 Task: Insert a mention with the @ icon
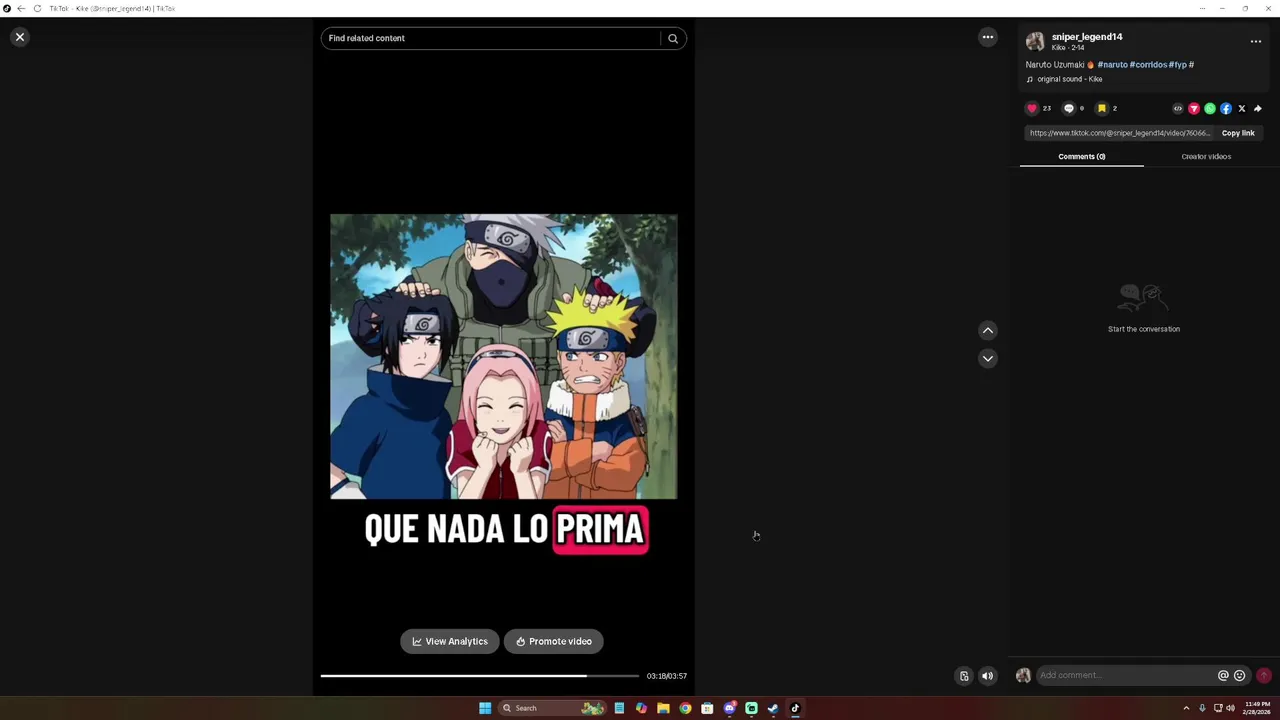[1223, 675]
